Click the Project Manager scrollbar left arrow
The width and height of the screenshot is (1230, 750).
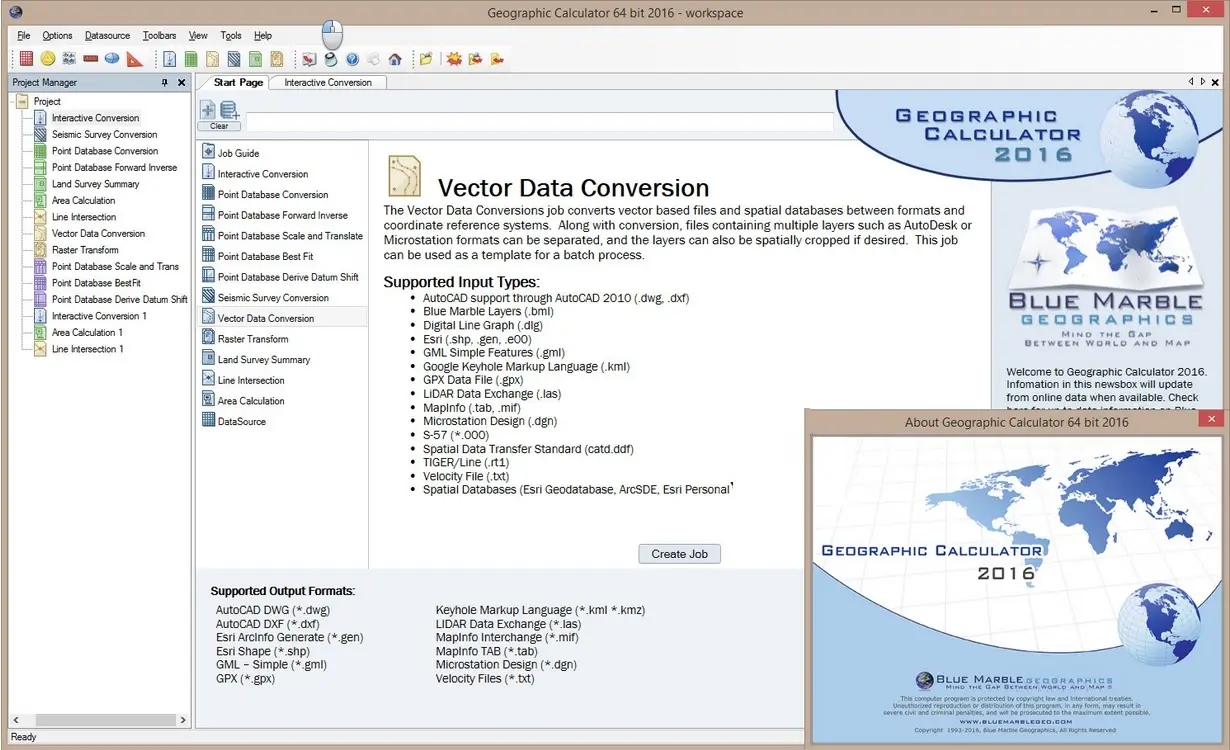coord(15,720)
